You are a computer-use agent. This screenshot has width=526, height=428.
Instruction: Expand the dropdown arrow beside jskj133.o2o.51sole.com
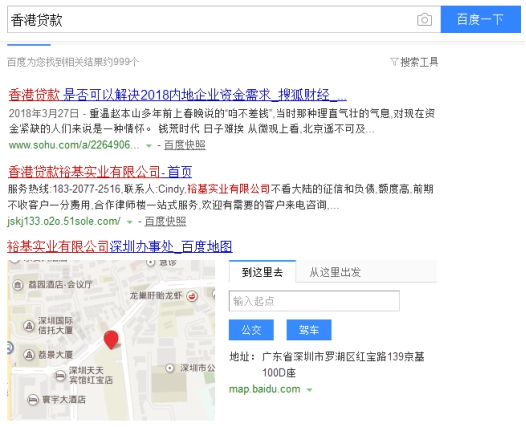click(x=129, y=222)
